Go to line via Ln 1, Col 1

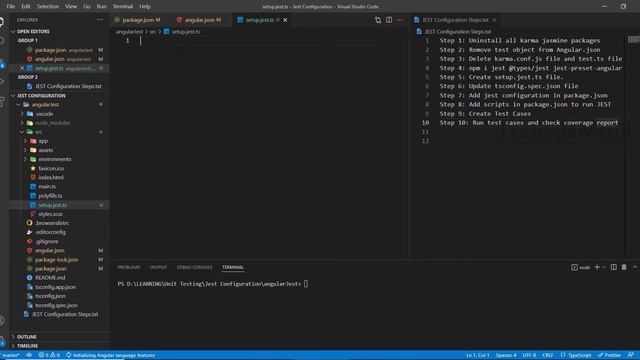[478, 355]
